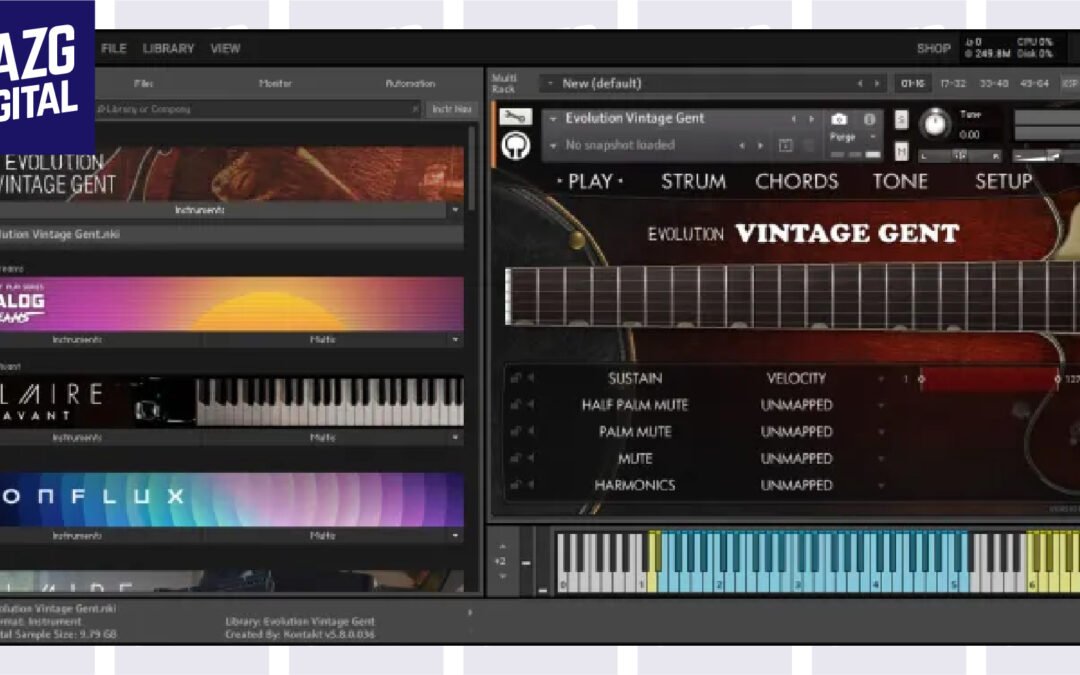Viewport: 1080px width, 675px height.
Task: Open the MUTE row Unmapped dropdown
Action: 881,459
